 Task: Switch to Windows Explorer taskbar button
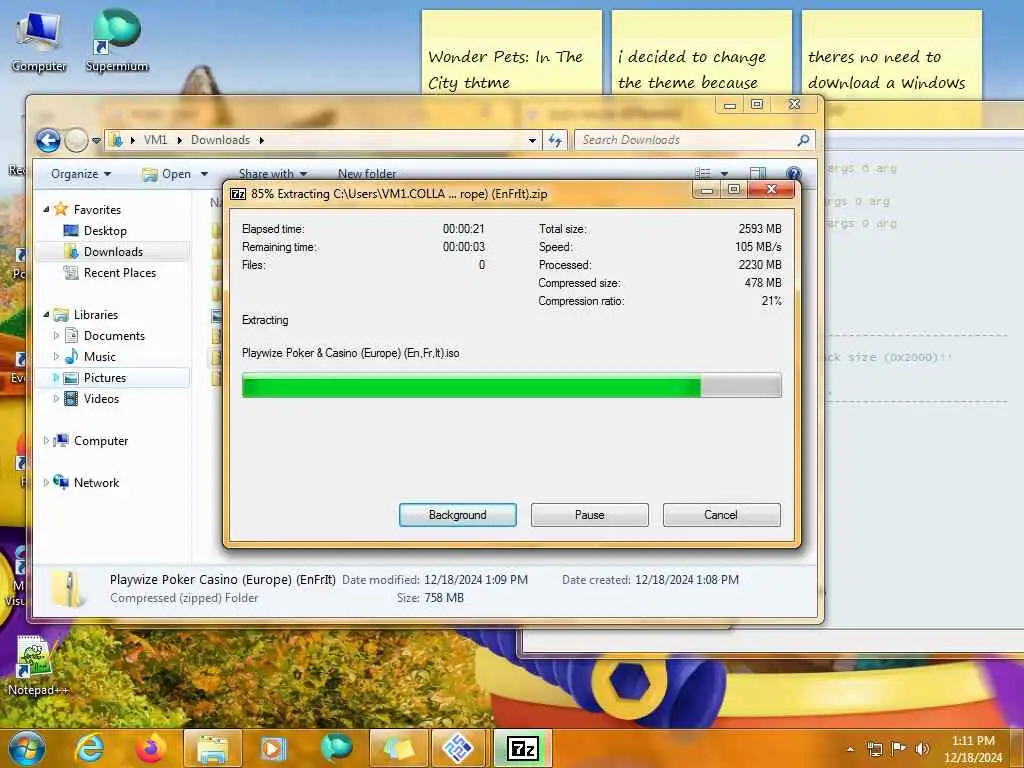pyautogui.click(x=212, y=748)
